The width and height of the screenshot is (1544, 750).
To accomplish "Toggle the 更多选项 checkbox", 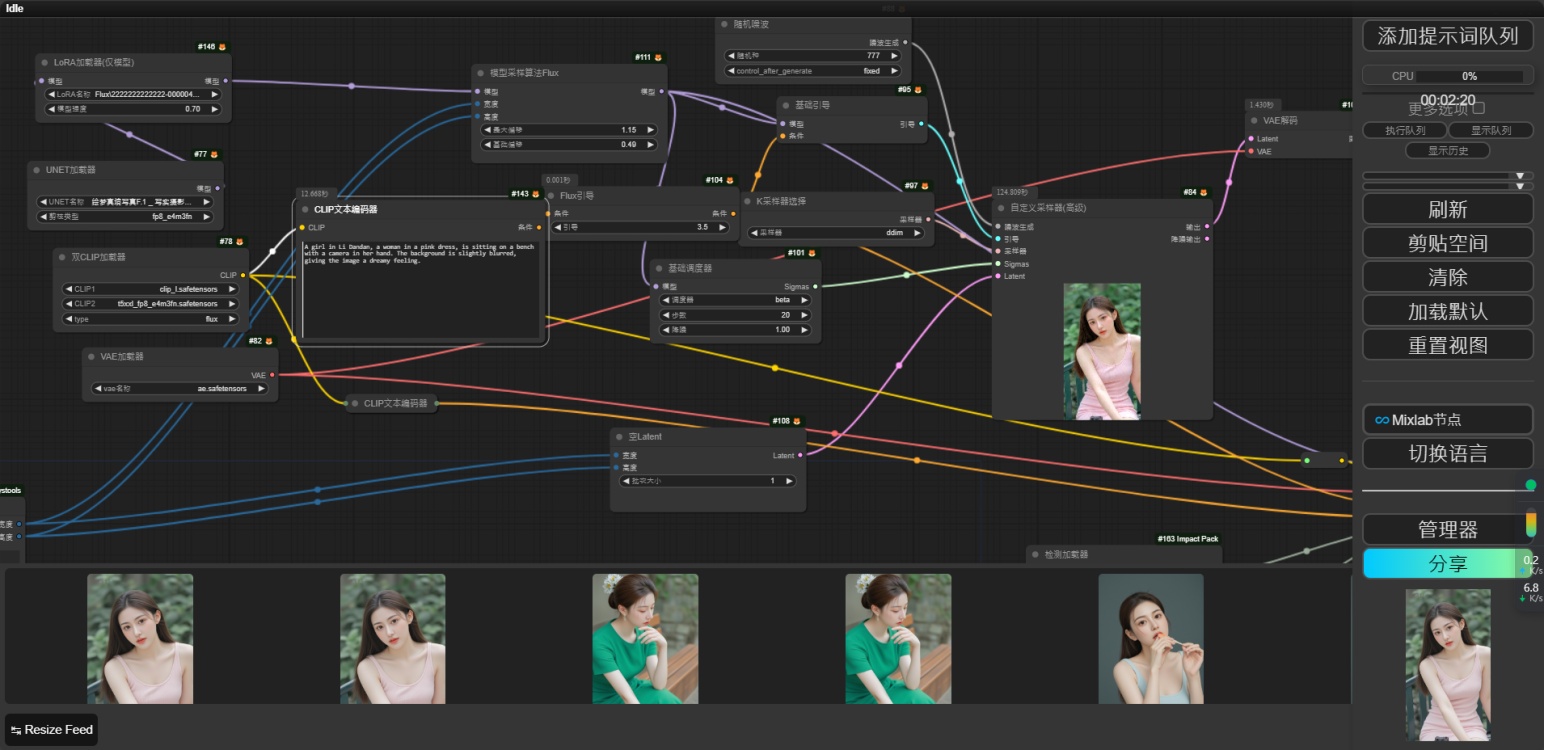I will (1479, 108).
